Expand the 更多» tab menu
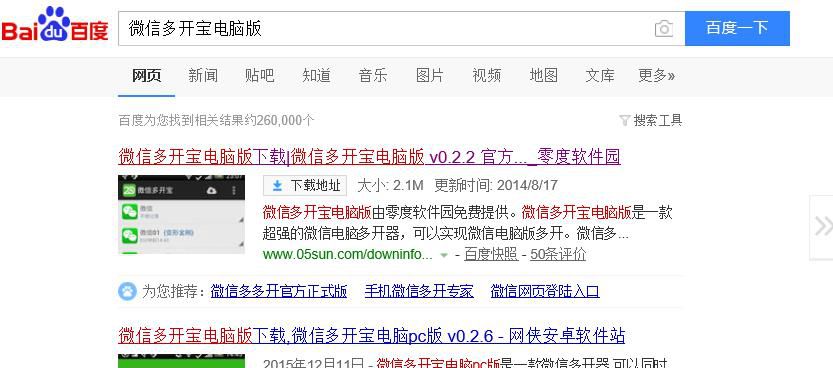 (657, 75)
